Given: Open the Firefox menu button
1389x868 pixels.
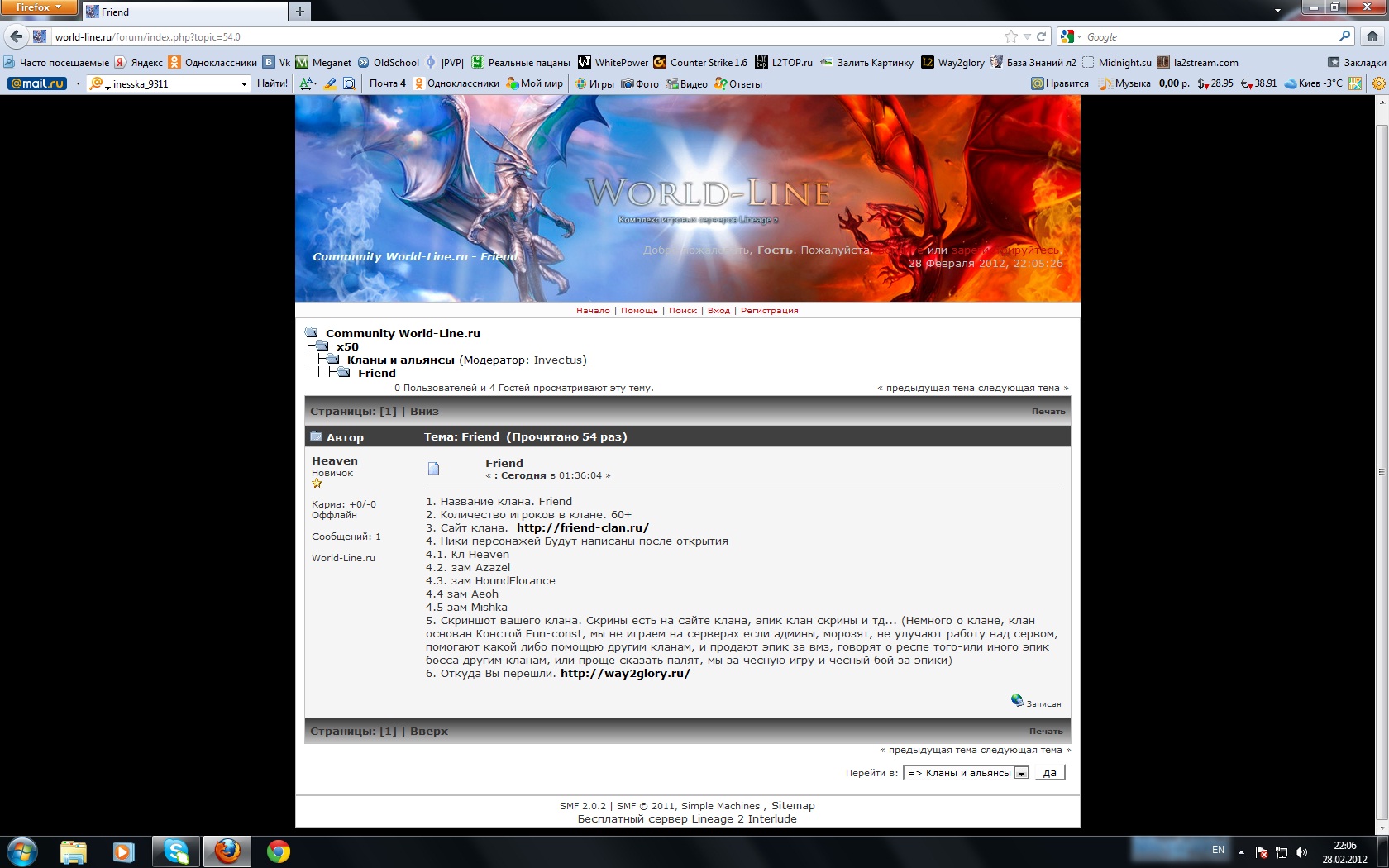Looking at the screenshot, I should click(x=39, y=7).
